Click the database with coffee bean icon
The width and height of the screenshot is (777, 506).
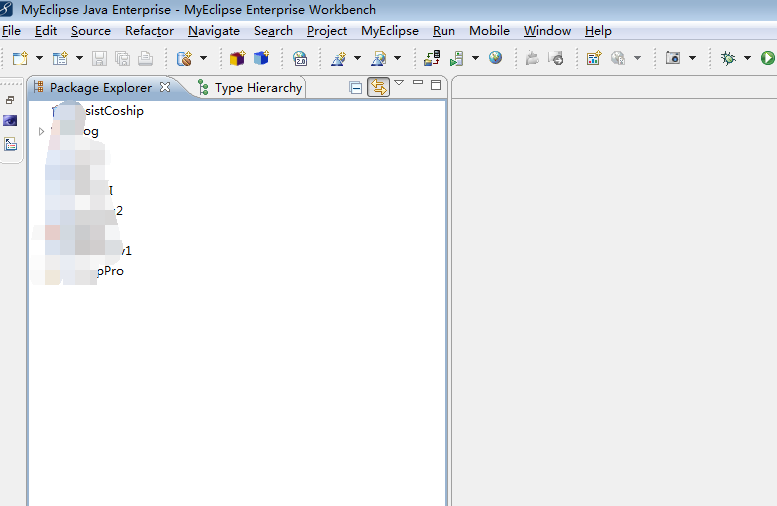pos(184,58)
